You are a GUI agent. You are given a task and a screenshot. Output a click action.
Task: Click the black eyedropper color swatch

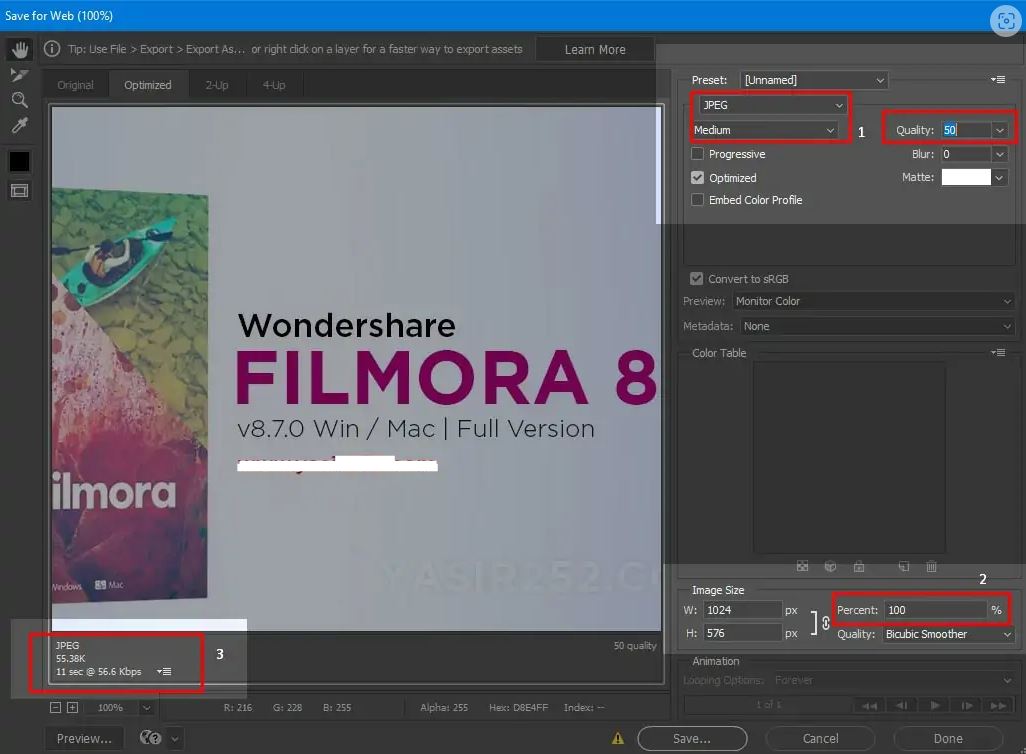pos(20,161)
